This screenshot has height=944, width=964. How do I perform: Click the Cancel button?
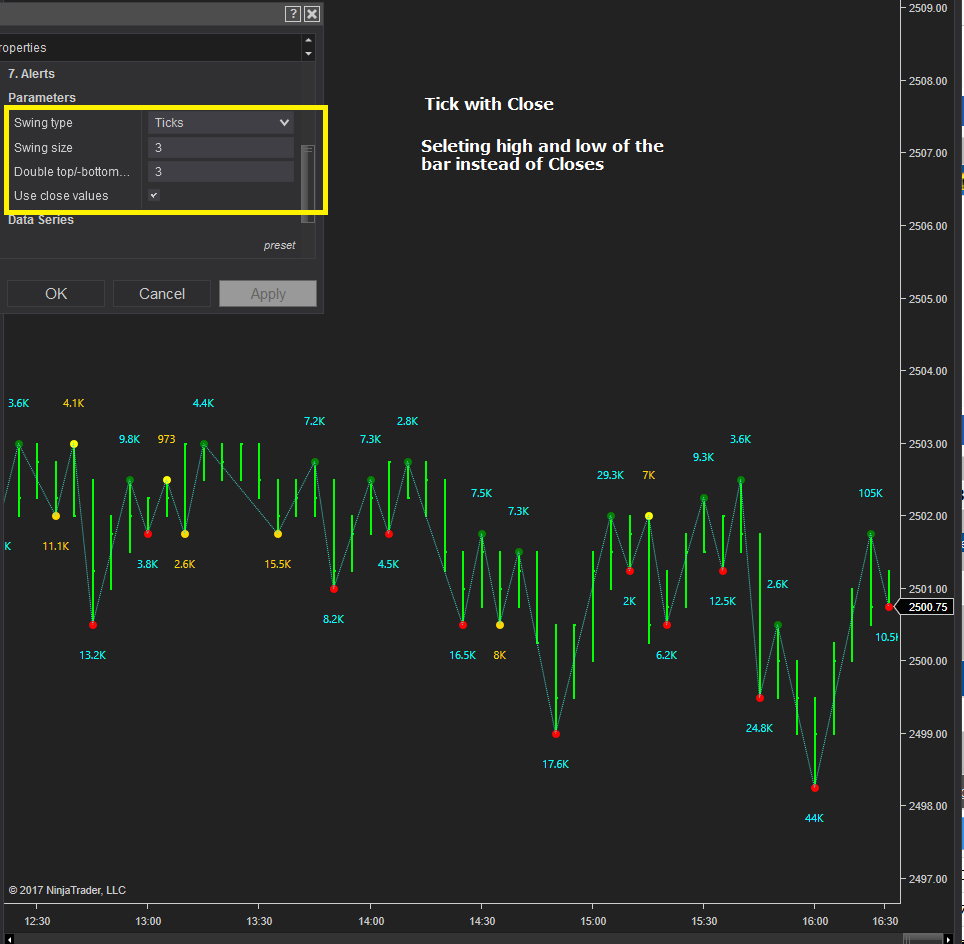[x=162, y=294]
